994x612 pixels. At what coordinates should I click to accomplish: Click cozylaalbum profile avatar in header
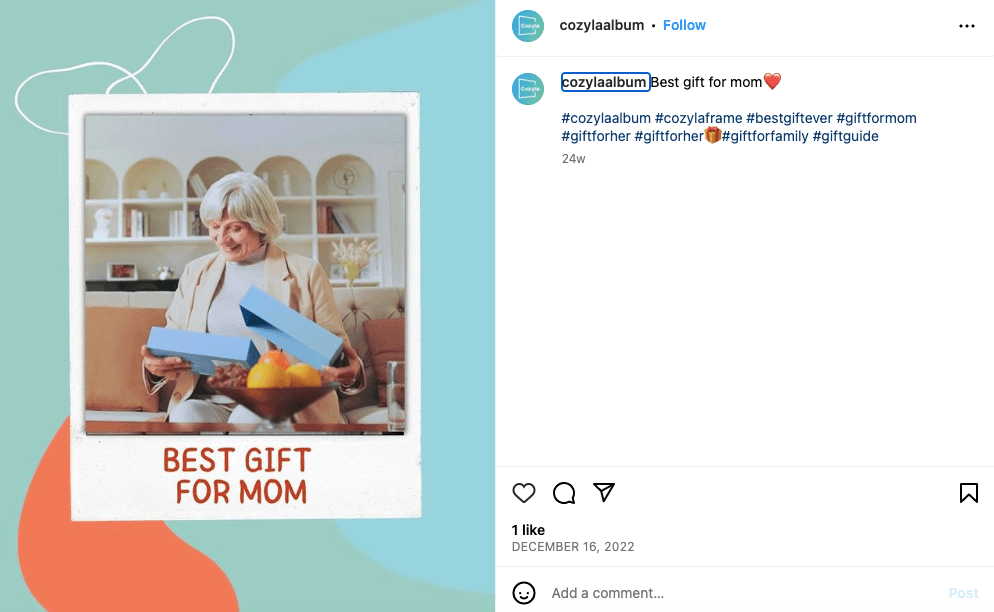click(528, 26)
